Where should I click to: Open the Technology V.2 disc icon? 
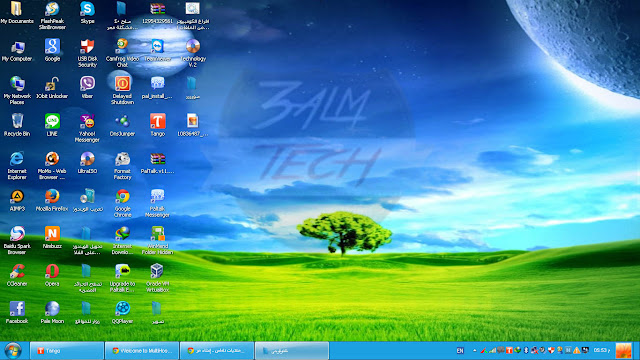point(193,53)
